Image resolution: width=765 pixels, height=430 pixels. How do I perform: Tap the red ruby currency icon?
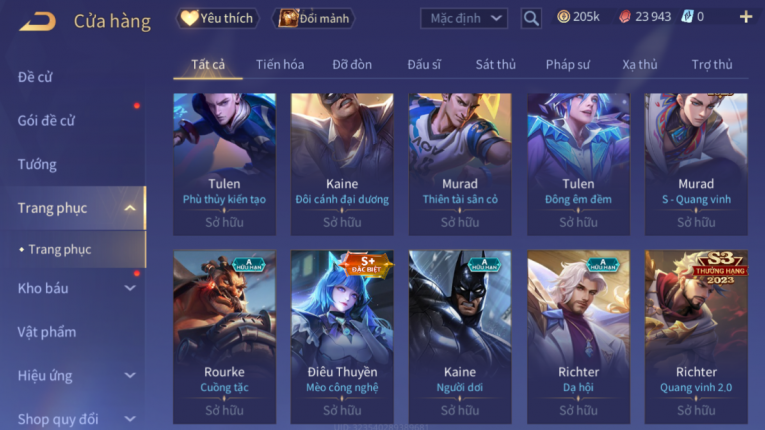click(624, 17)
